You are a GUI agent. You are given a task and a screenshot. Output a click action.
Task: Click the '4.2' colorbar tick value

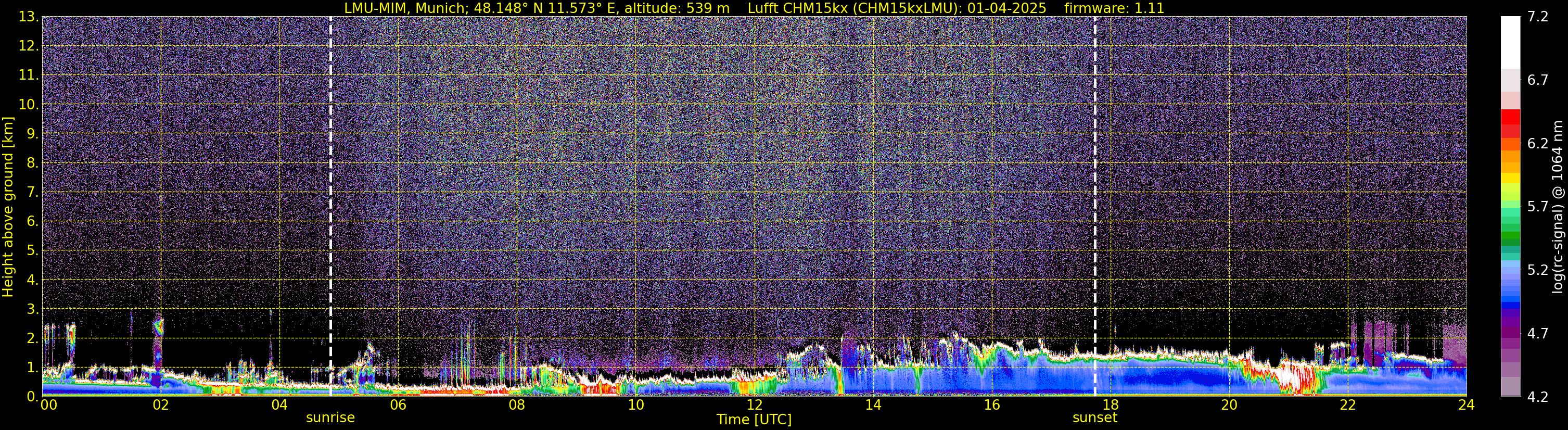pos(1538,397)
